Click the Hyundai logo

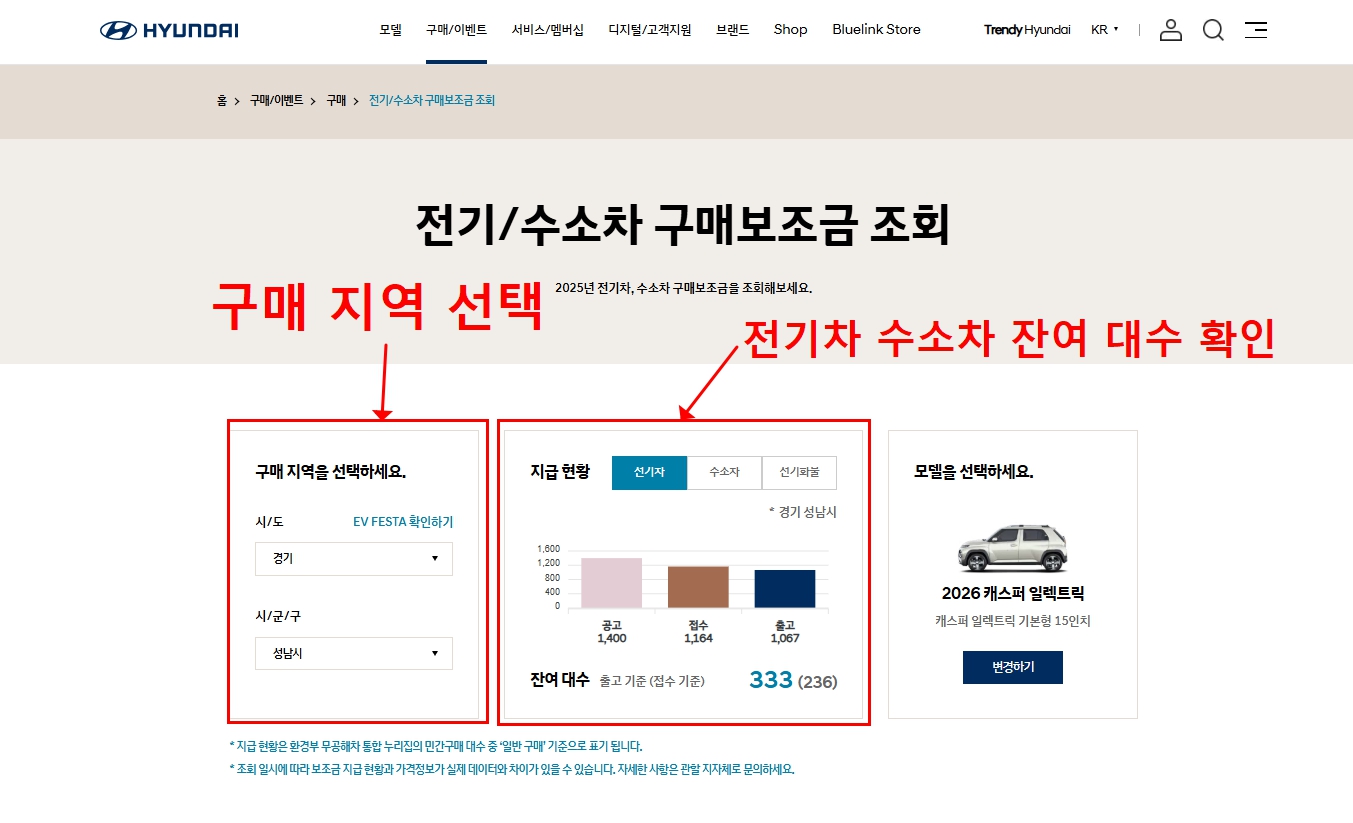[x=169, y=30]
